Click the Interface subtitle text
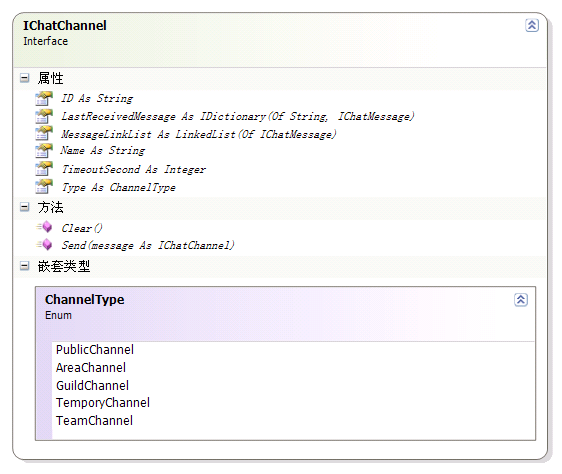 46,41
